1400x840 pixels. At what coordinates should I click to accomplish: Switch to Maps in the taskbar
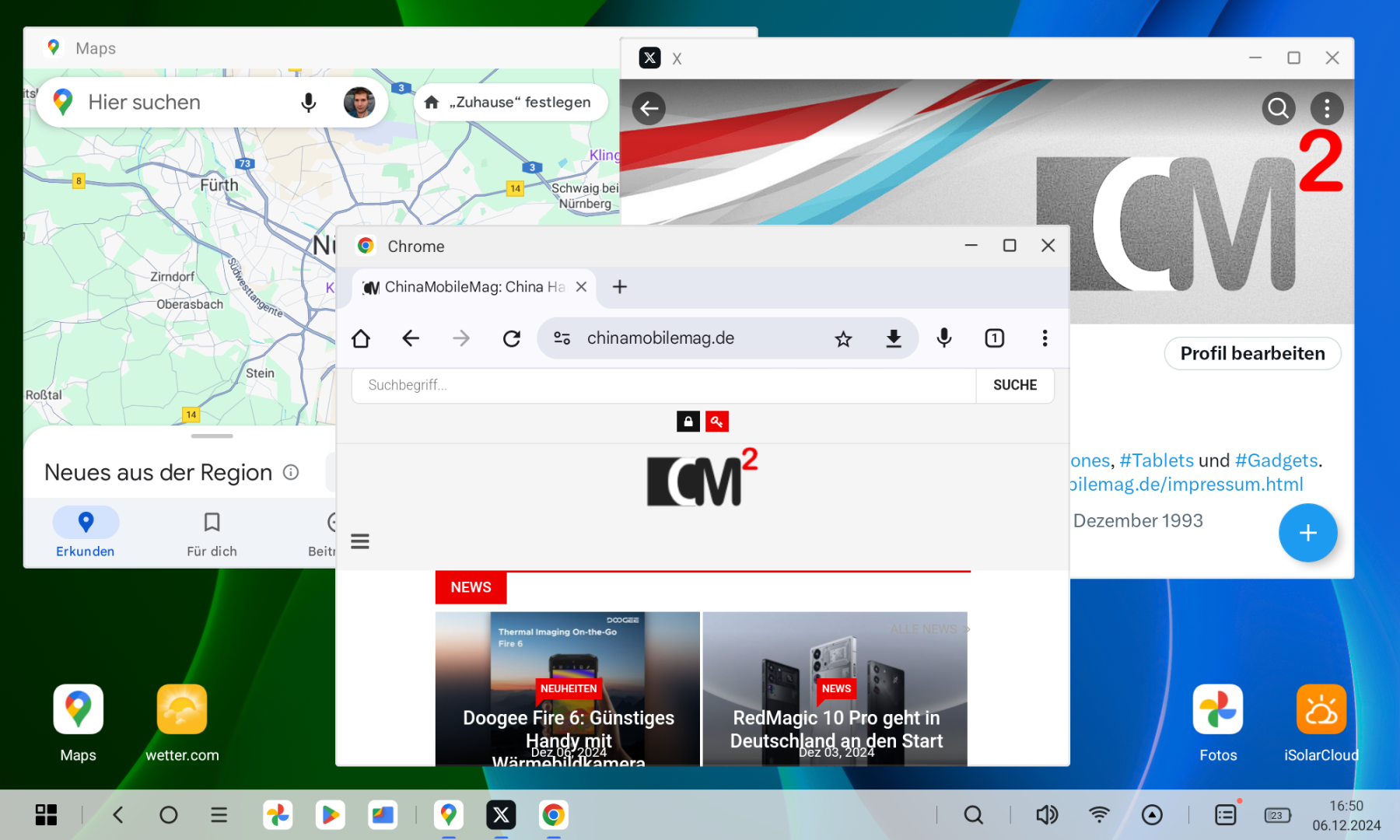(449, 814)
